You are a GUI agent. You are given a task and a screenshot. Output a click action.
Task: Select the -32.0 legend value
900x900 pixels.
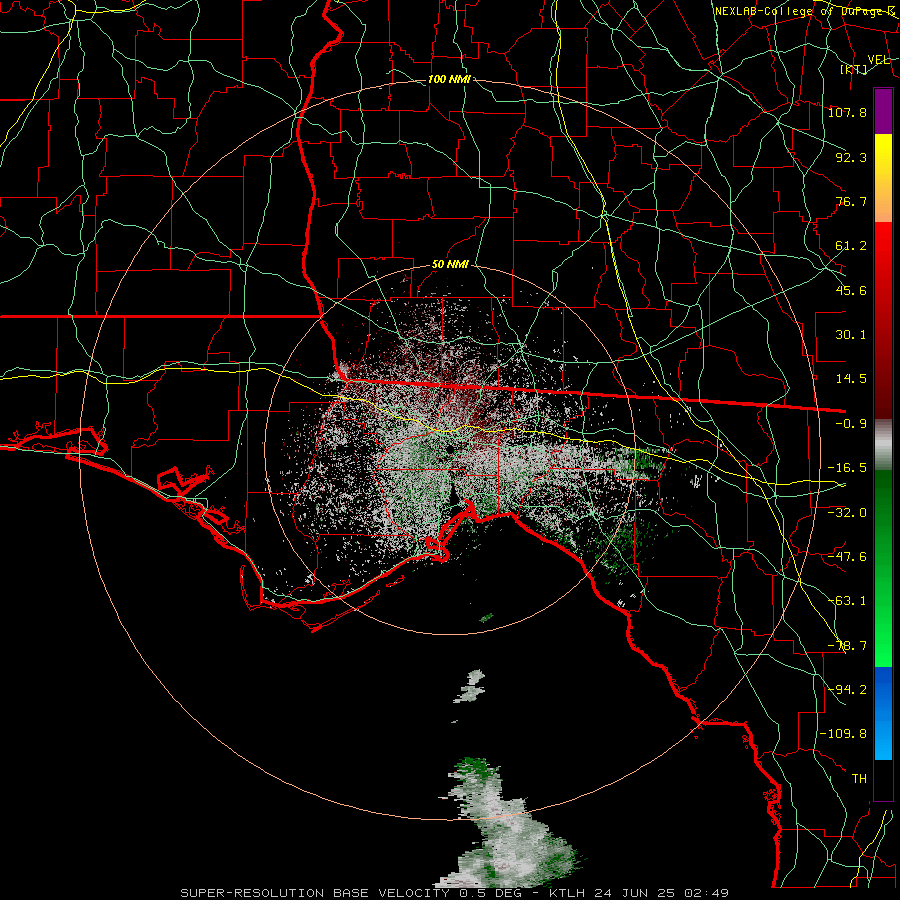tap(847, 512)
